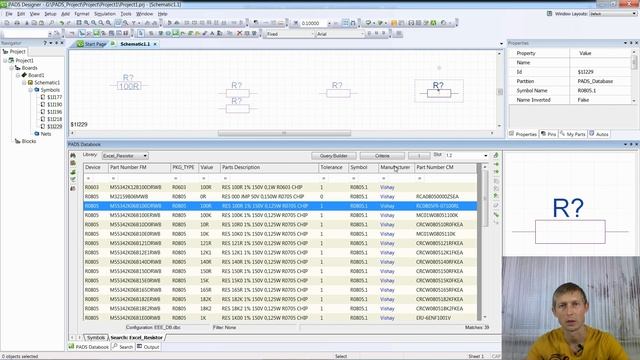Click the Symbol Name property value R0805.1
This screenshot has width=640, height=360.
pos(587,91)
